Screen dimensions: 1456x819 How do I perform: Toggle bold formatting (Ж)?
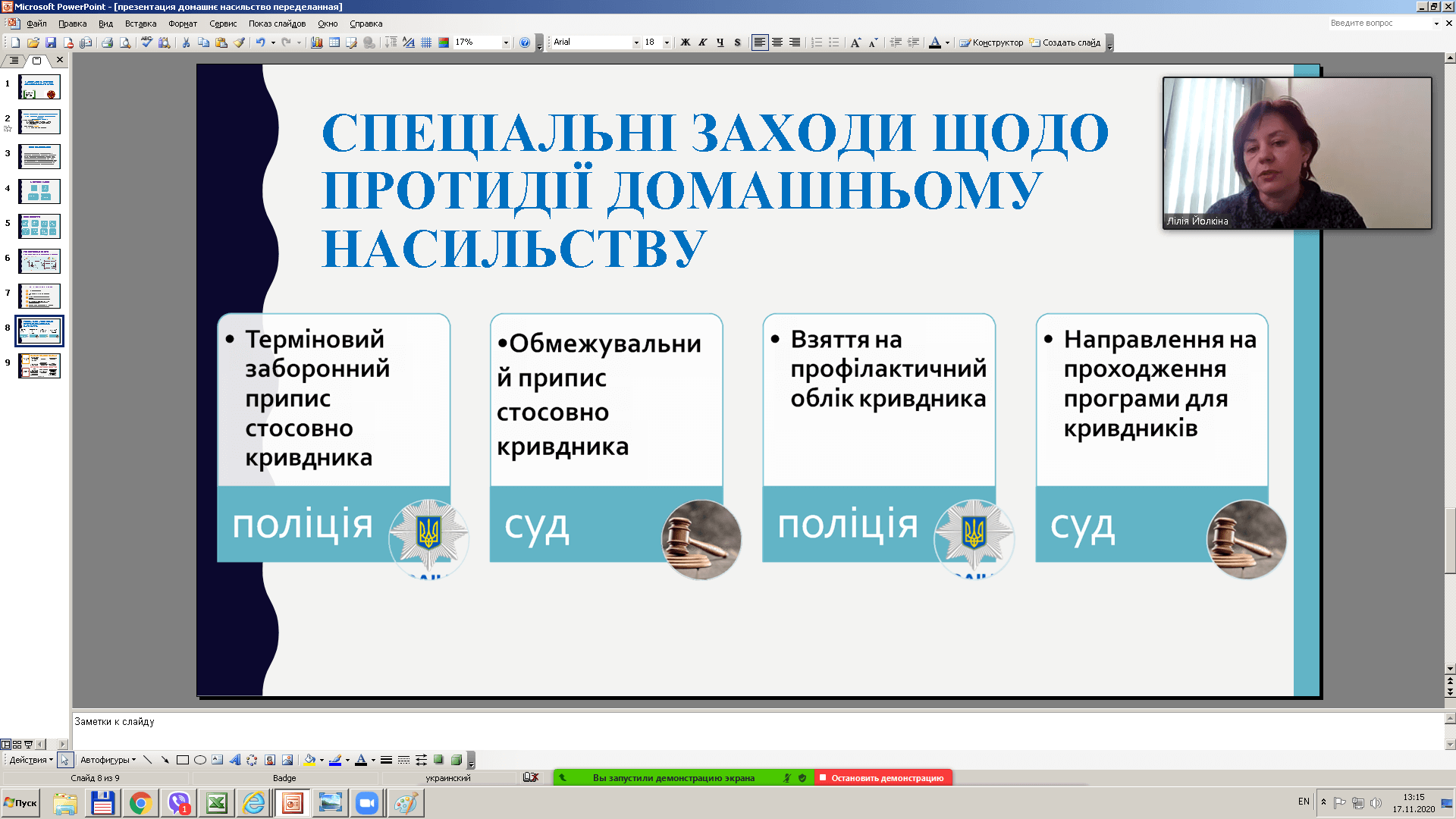(x=686, y=42)
